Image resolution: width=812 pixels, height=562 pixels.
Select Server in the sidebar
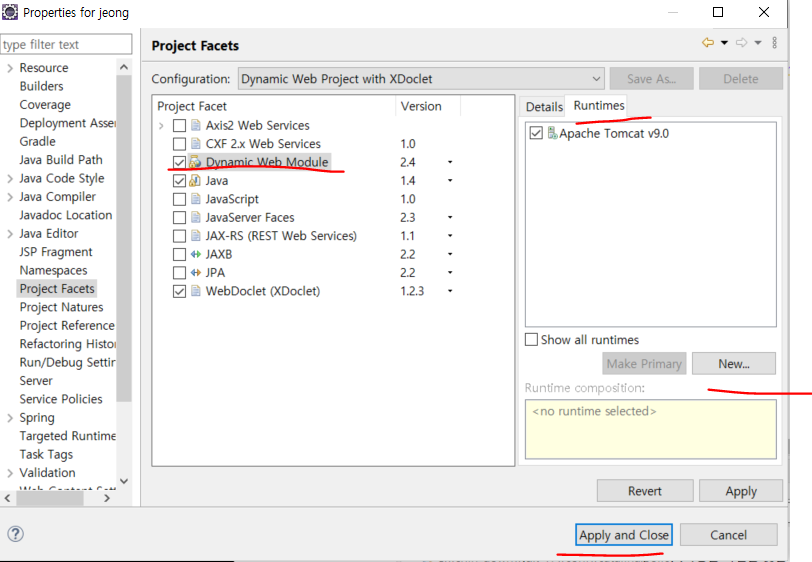click(36, 381)
